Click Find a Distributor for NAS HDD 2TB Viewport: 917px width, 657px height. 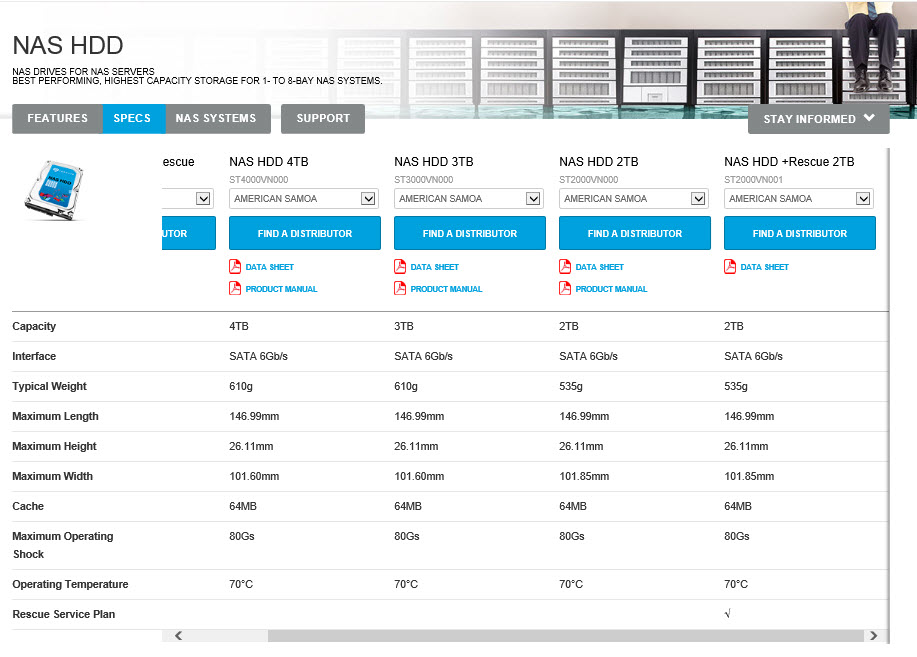click(x=635, y=233)
